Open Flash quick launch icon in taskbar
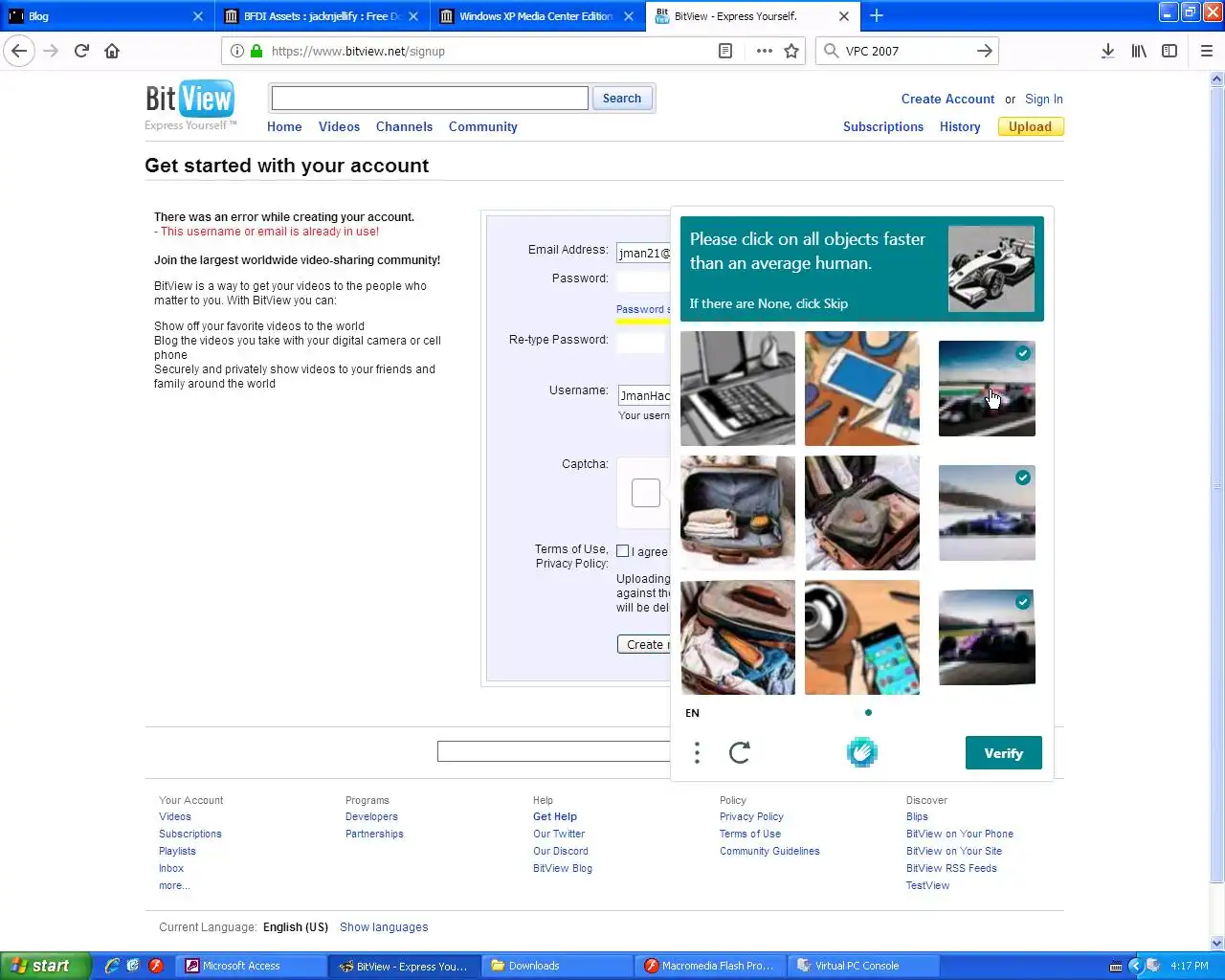The width and height of the screenshot is (1225, 980). [x=156, y=966]
